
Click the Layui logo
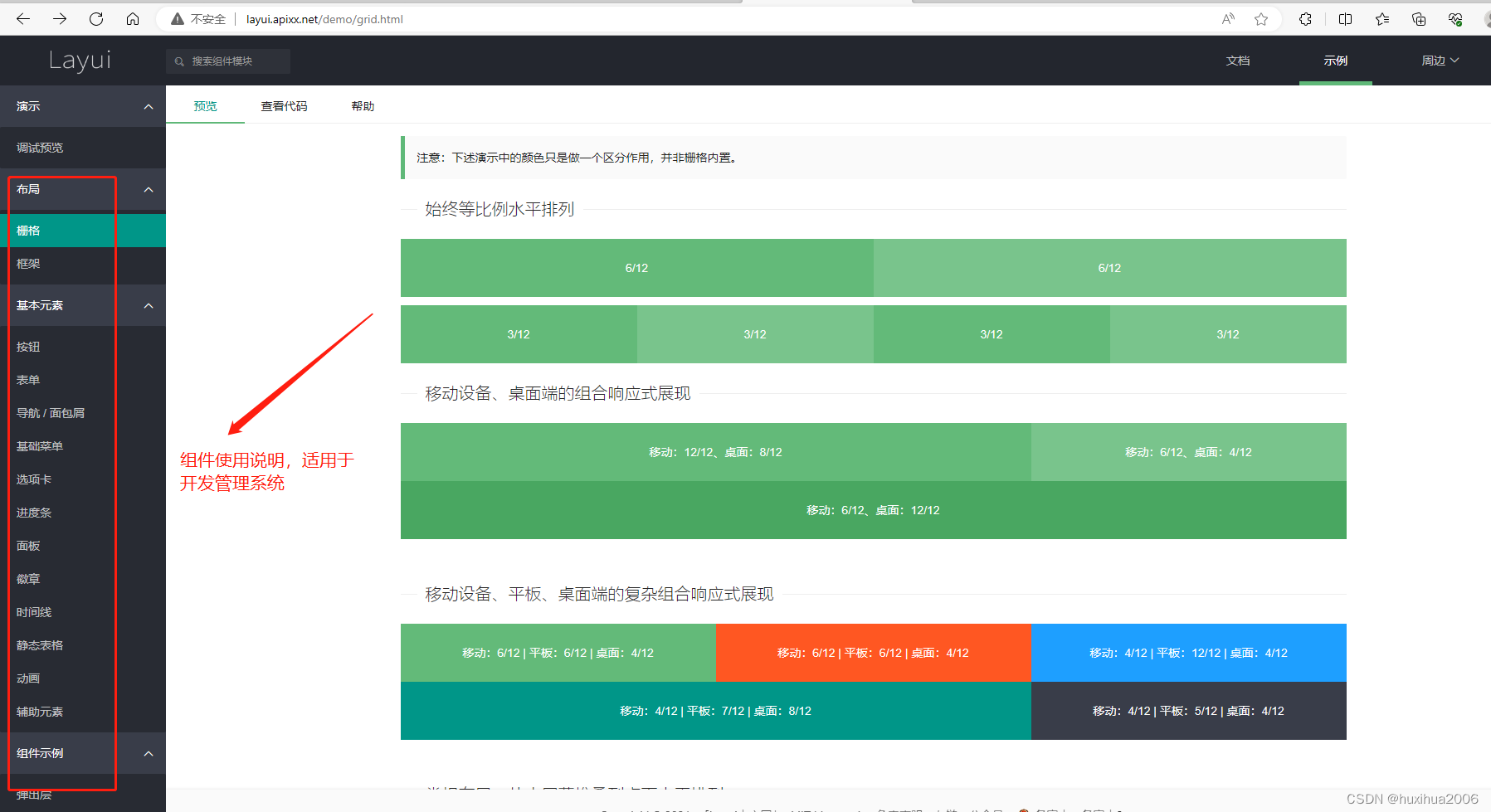[80, 60]
